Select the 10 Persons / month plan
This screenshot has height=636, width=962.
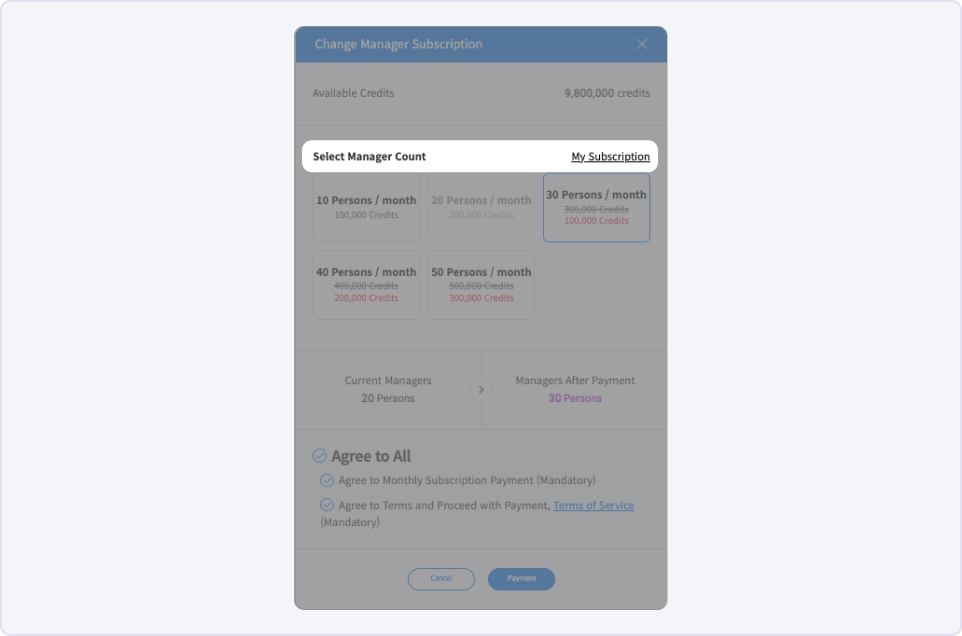click(x=366, y=207)
